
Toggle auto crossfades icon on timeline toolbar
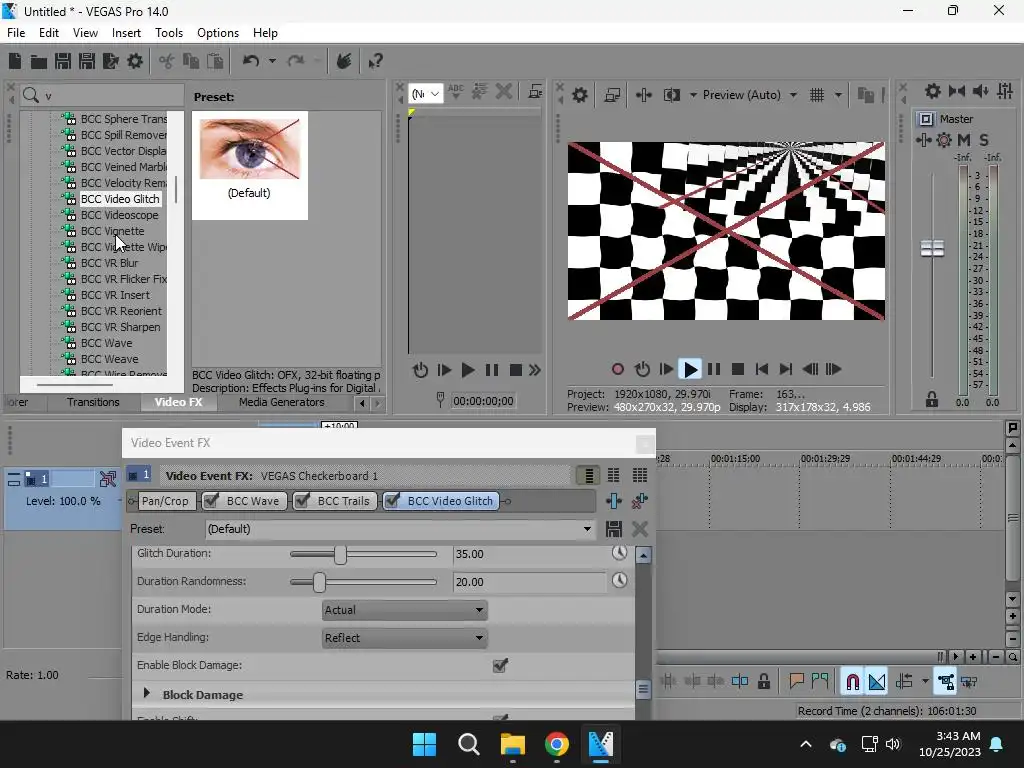876,682
